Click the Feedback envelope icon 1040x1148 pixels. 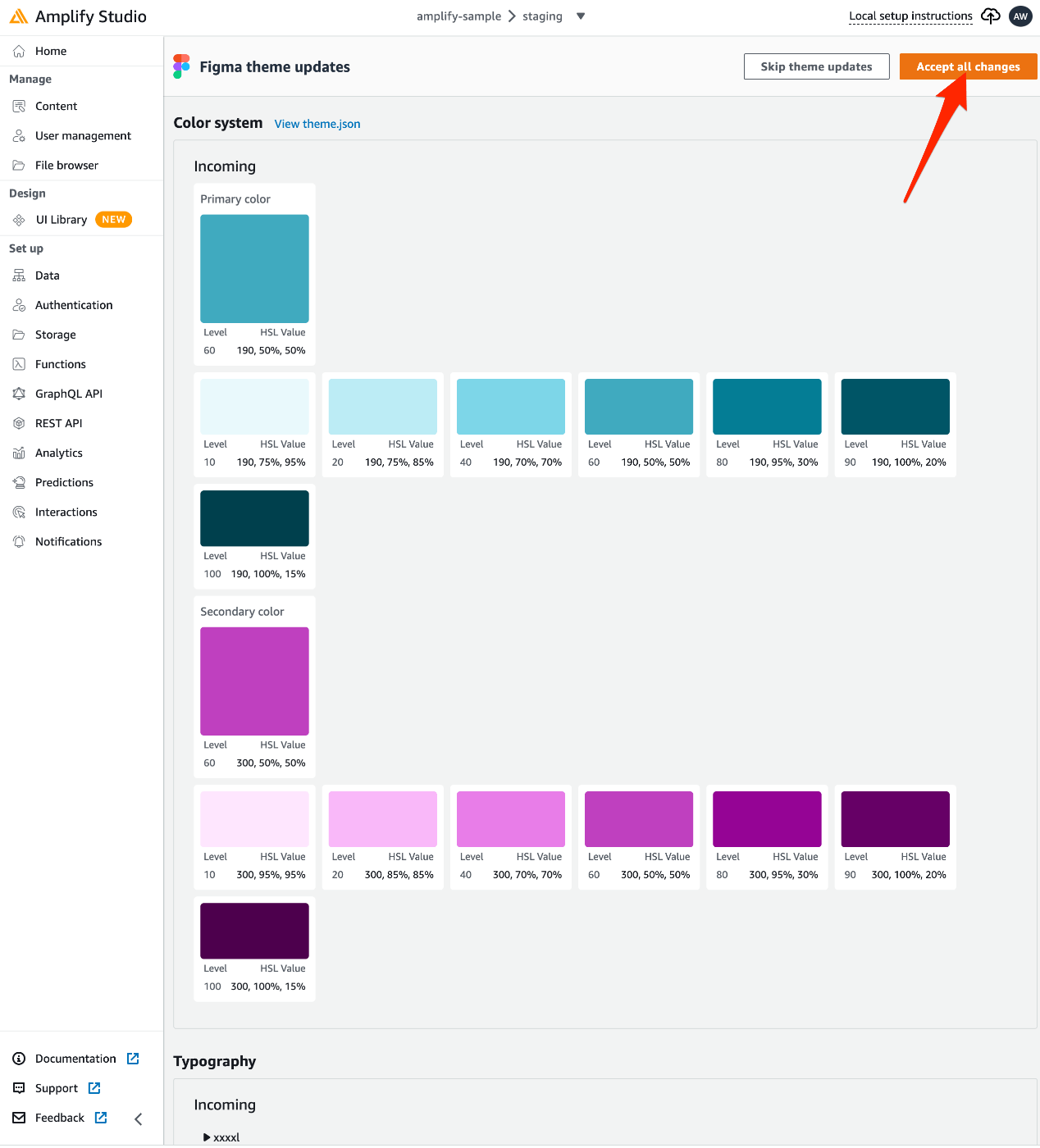(x=19, y=1118)
